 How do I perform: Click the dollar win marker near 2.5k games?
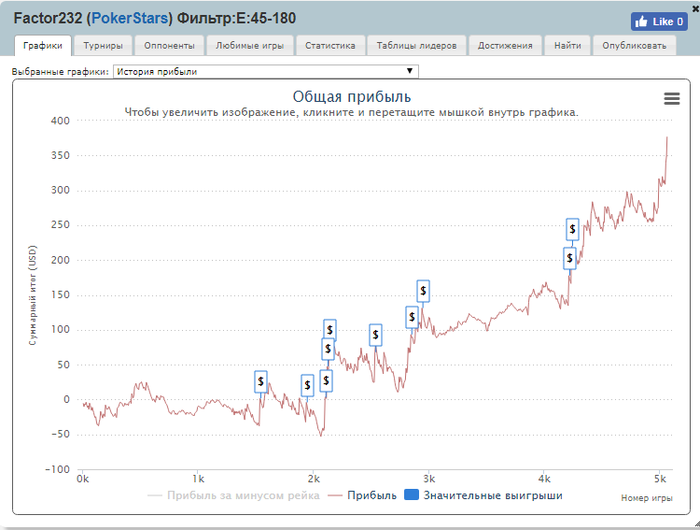(x=375, y=335)
